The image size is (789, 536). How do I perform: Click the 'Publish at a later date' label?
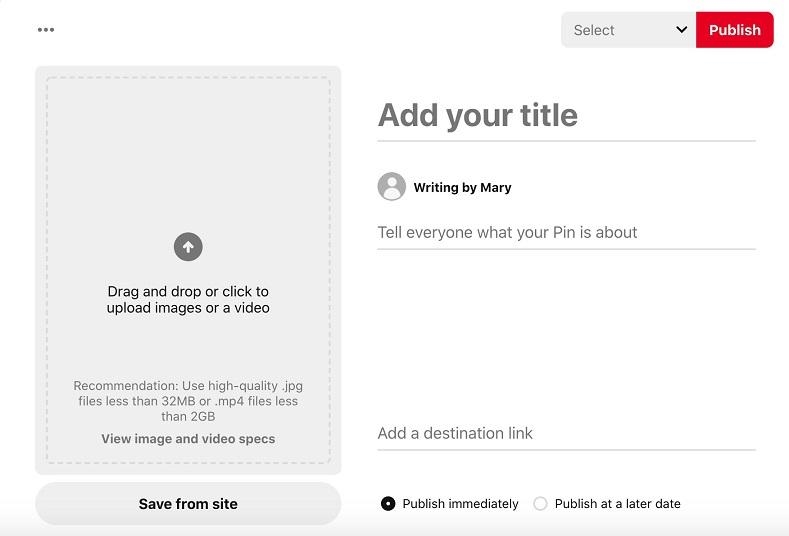pyautogui.click(x=617, y=504)
